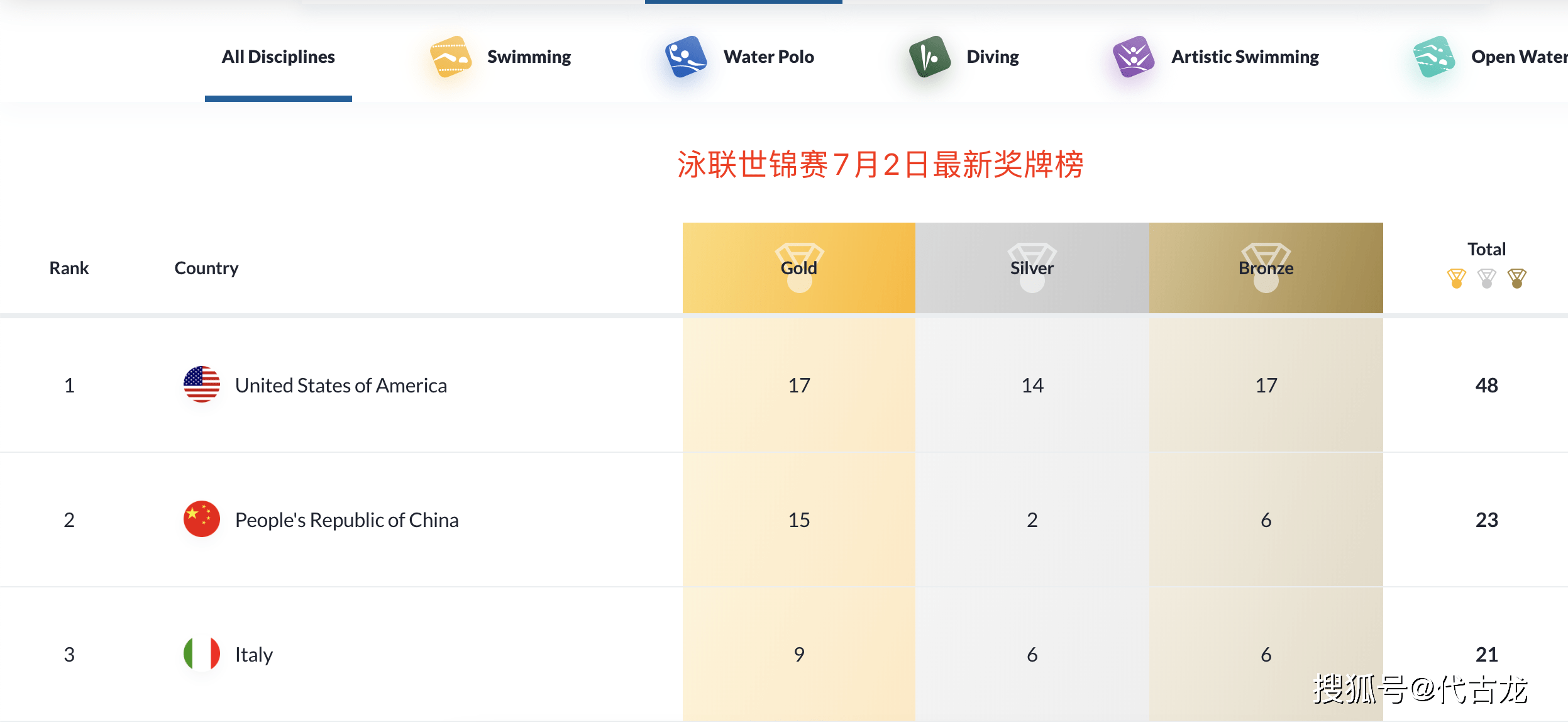Click the United States flag icon
This screenshot has height=722, width=1568.
[x=201, y=384]
